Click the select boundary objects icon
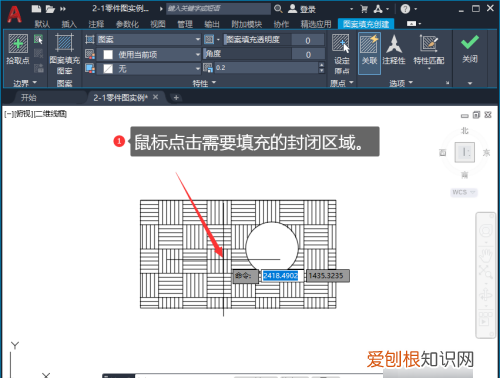The image size is (500, 378). tap(39, 40)
